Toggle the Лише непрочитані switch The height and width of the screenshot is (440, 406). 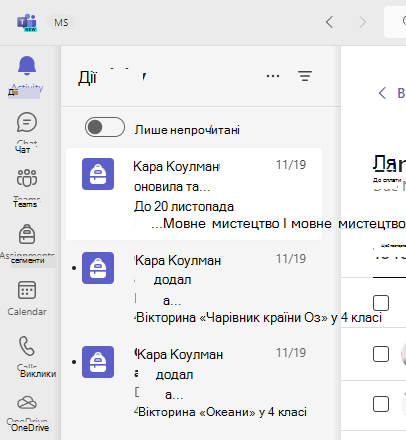point(105,127)
